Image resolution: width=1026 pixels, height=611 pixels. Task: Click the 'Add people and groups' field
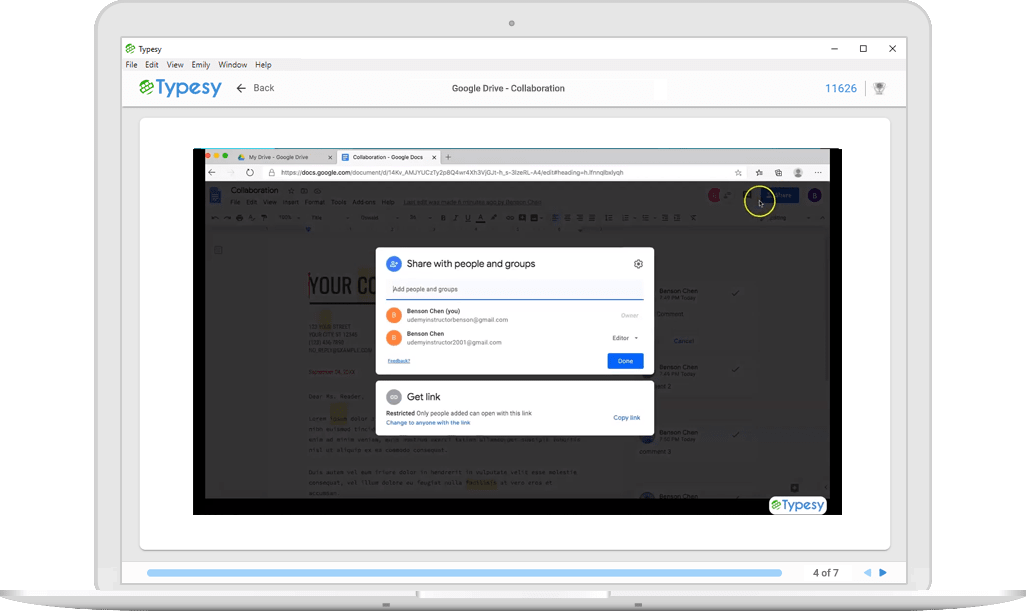pos(515,289)
